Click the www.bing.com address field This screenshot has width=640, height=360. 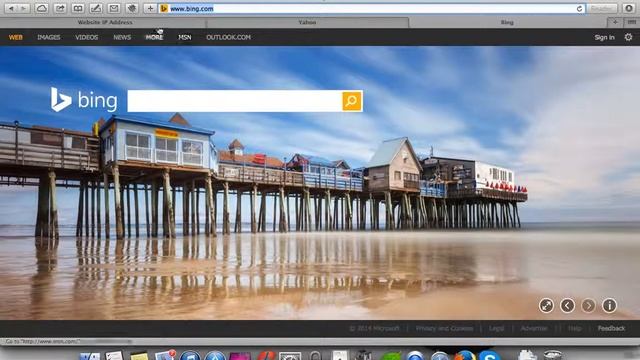371,9
